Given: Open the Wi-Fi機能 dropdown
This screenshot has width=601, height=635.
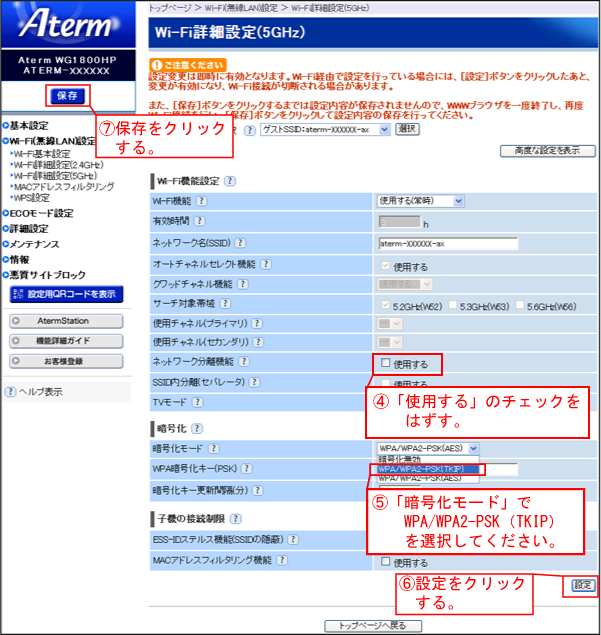Looking at the screenshot, I should (x=420, y=201).
